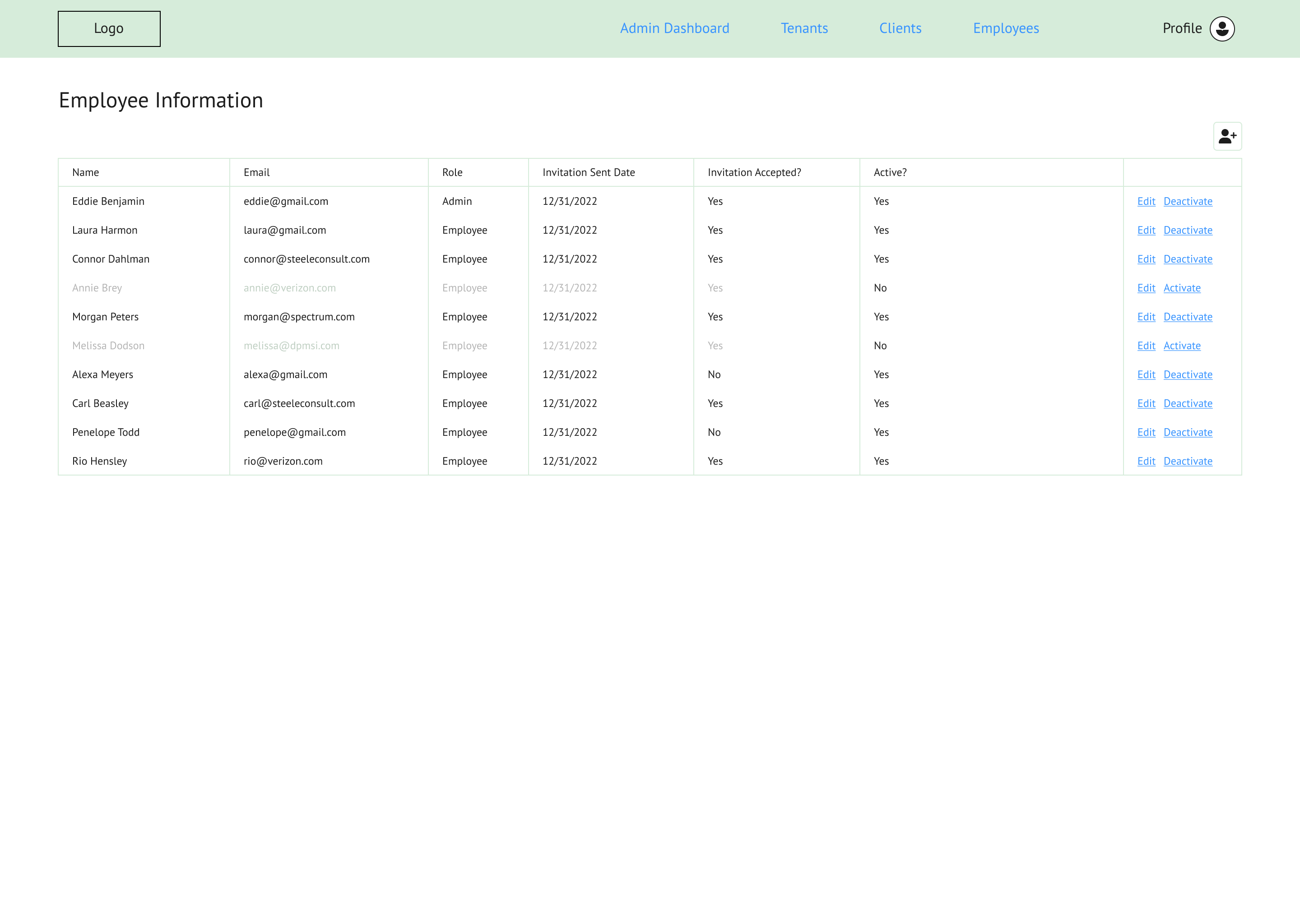The width and height of the screenshot is (1300, 924).
Task: Navigate to the Clients section
Action: coord(900,28)
